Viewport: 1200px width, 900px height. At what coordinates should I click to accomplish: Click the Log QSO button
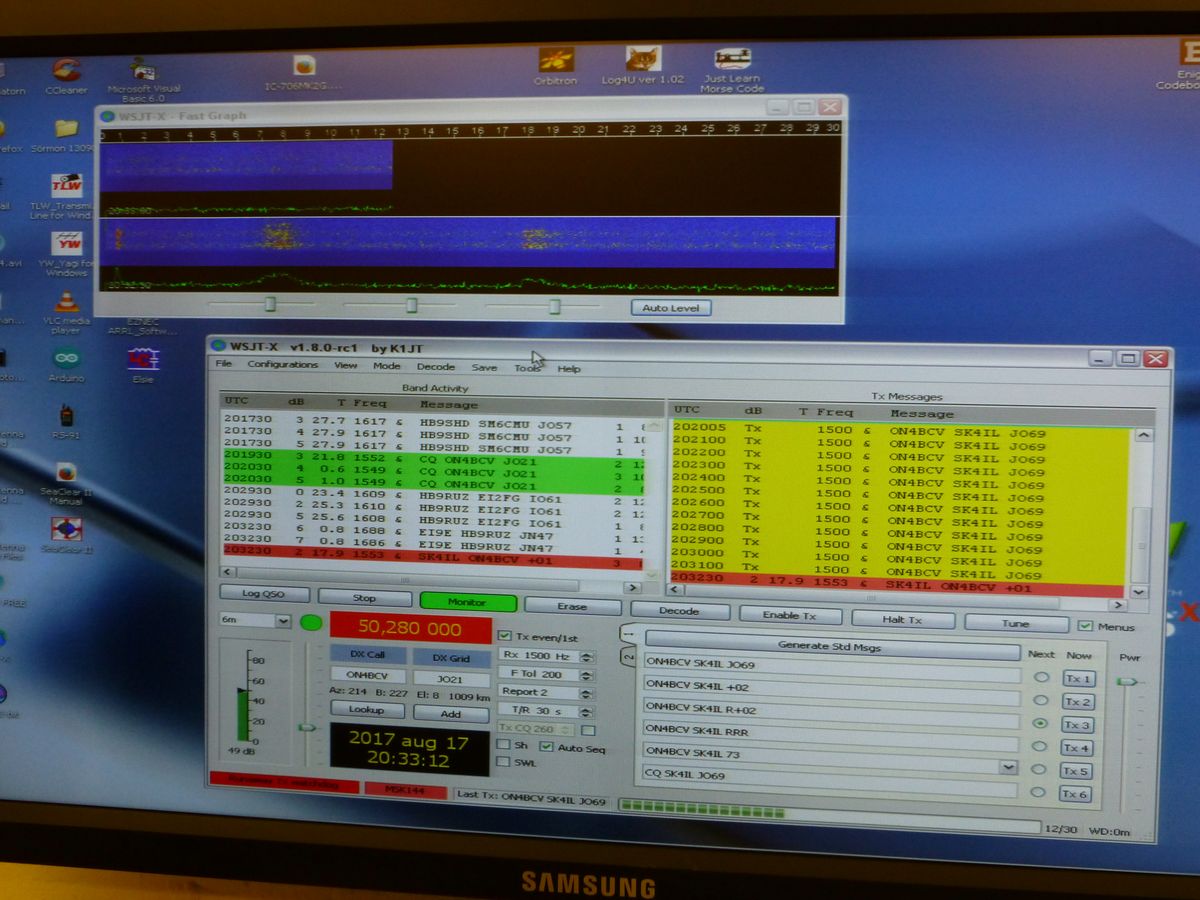pyautogui.click(x=264, y=594)
